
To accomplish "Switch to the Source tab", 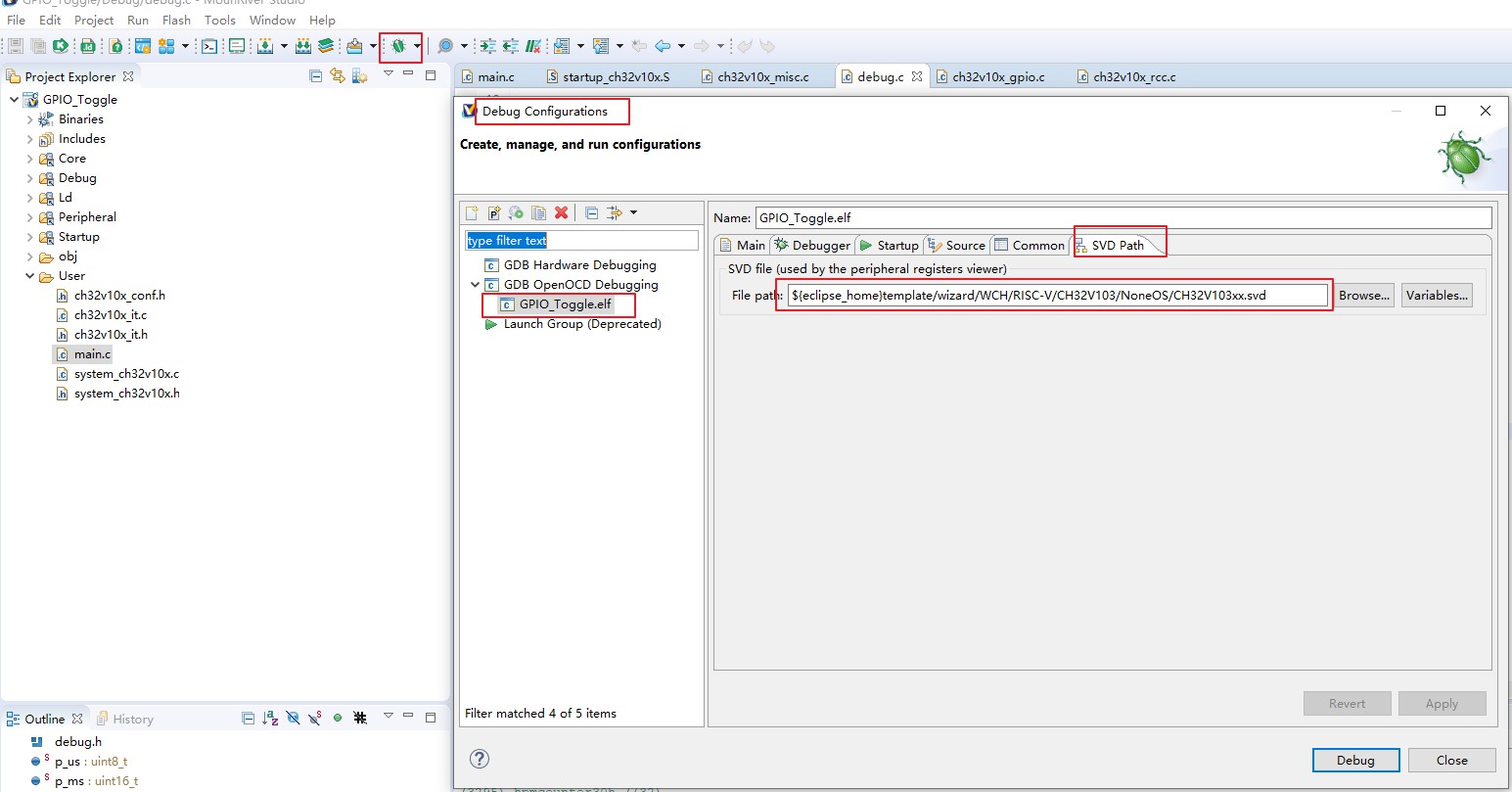I will (957, 245).
